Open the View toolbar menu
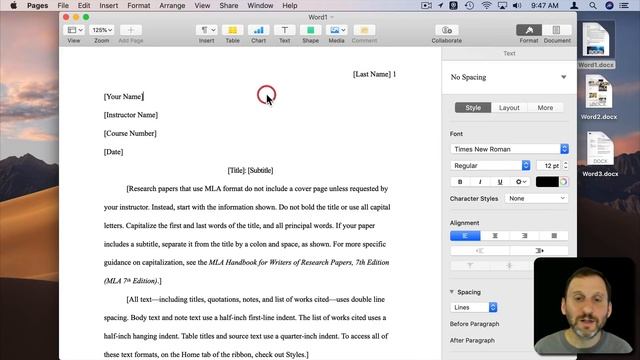 (74, 30)
